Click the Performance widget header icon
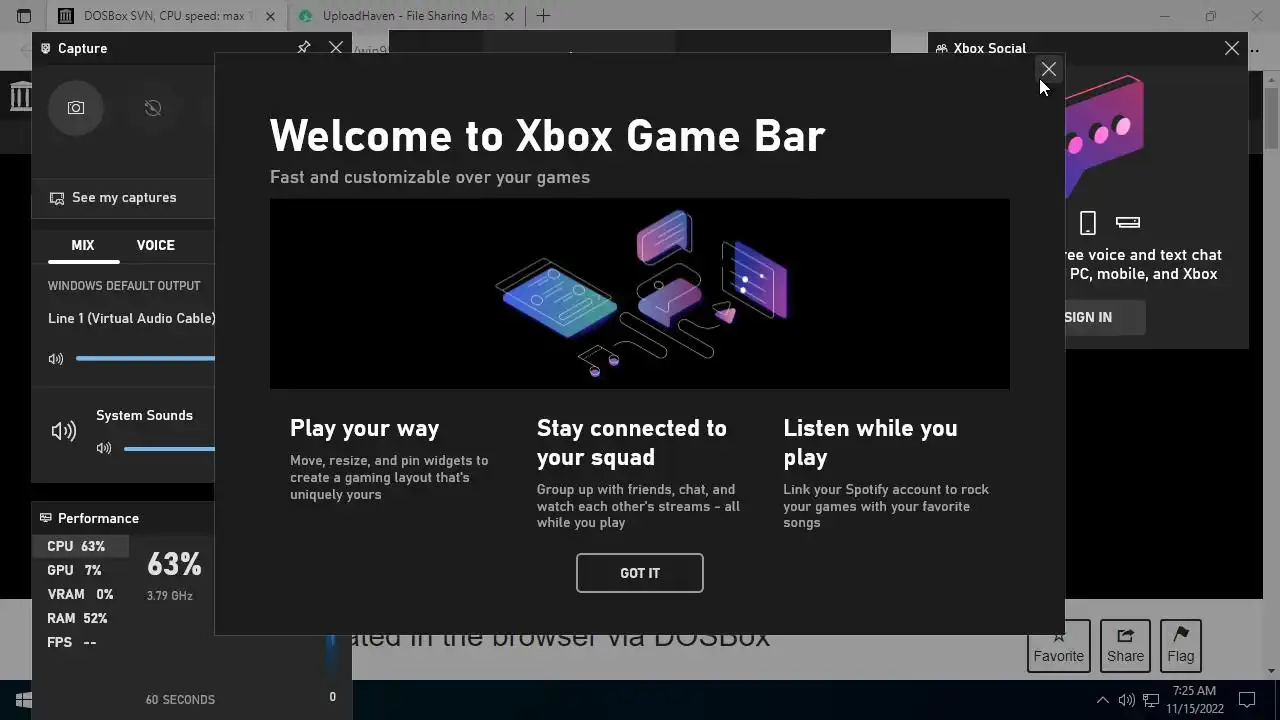 (x=46, y=518)
